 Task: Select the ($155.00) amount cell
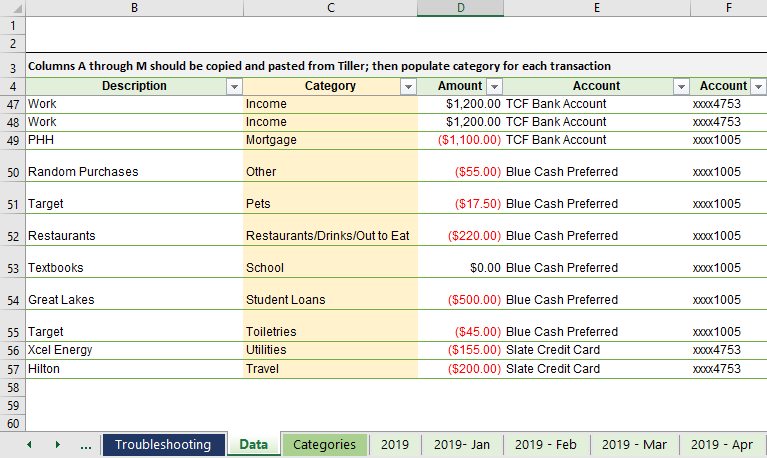click(460, 350)
